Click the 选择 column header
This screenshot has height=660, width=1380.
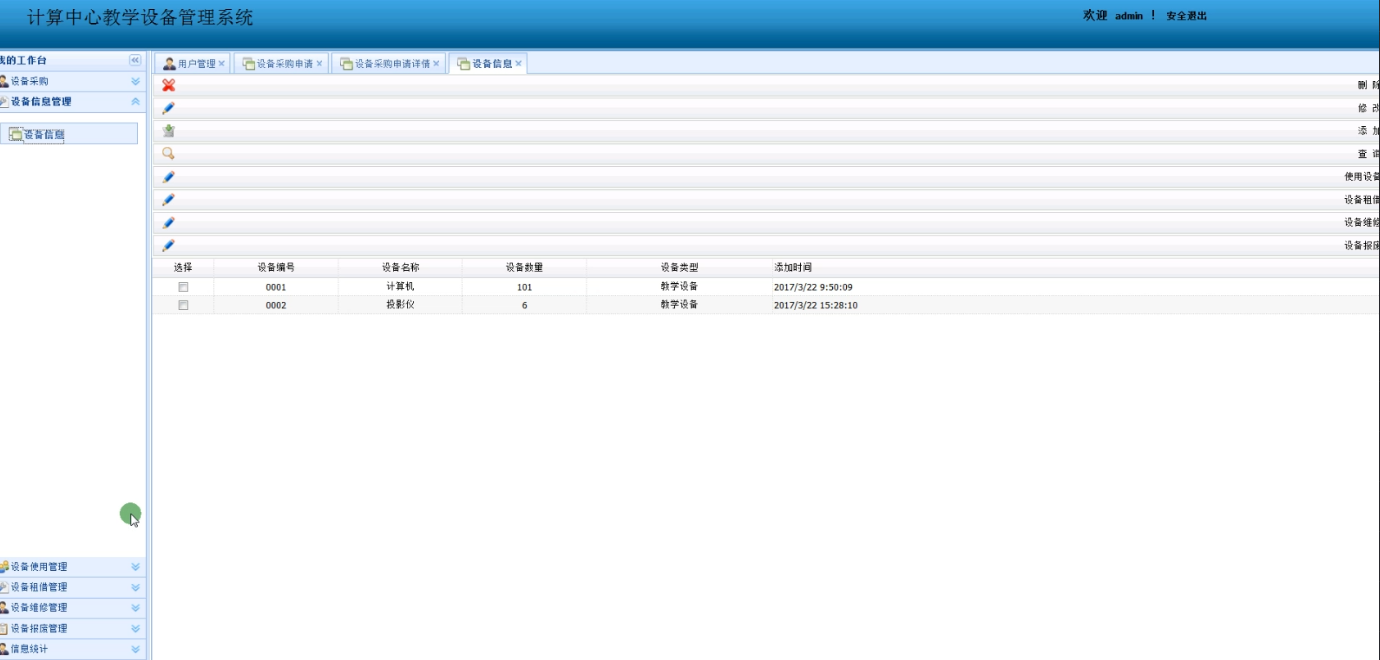pyautogui.click(x=183, y=268)
